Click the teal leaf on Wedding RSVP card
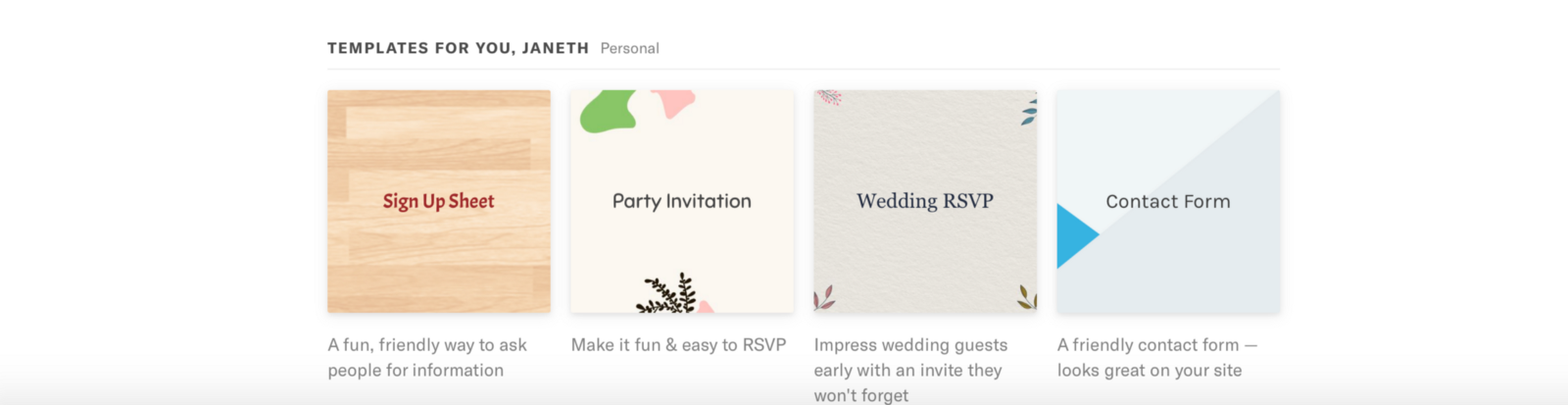The height and width of the screenshot is (405, 1568). click(x=1028, y=112)
